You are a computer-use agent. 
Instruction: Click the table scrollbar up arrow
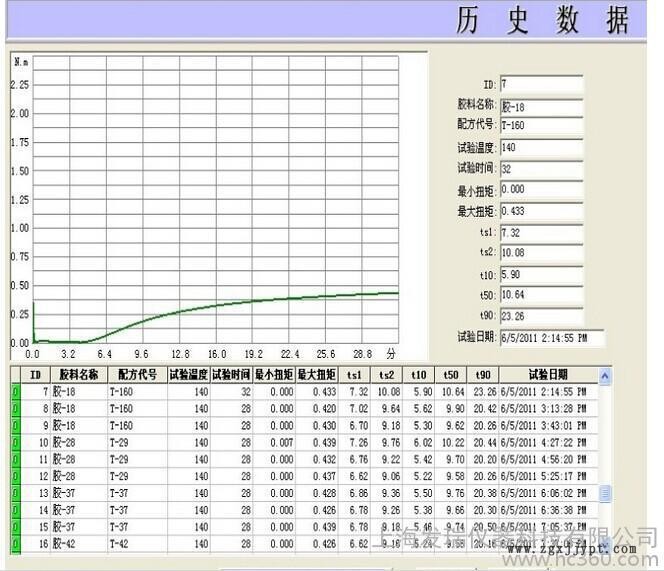point(604,376)
